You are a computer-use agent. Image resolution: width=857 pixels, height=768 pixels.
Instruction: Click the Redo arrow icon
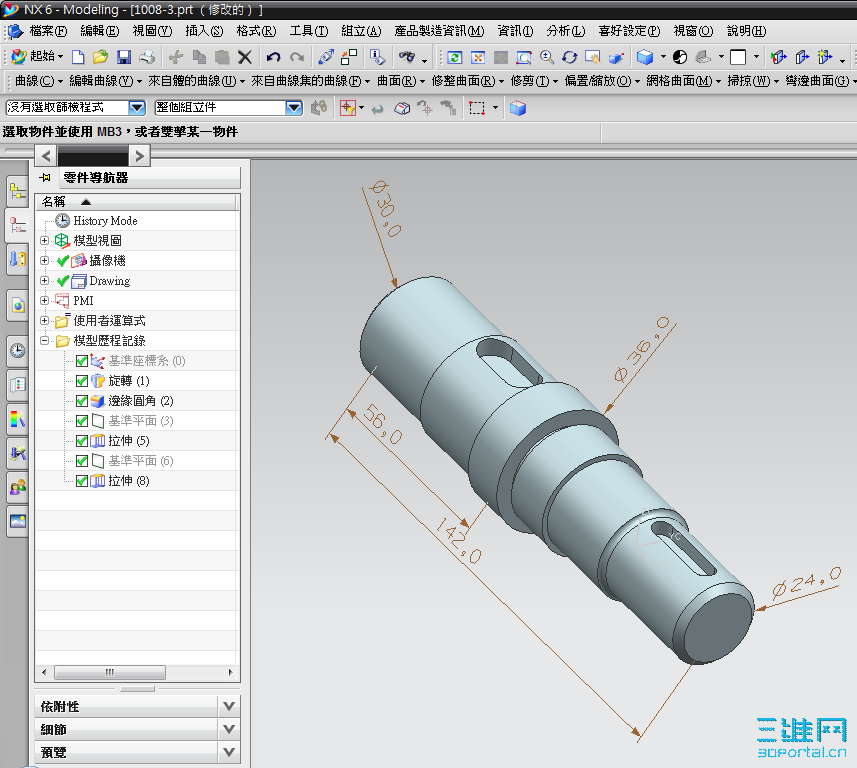coord(297,57)
